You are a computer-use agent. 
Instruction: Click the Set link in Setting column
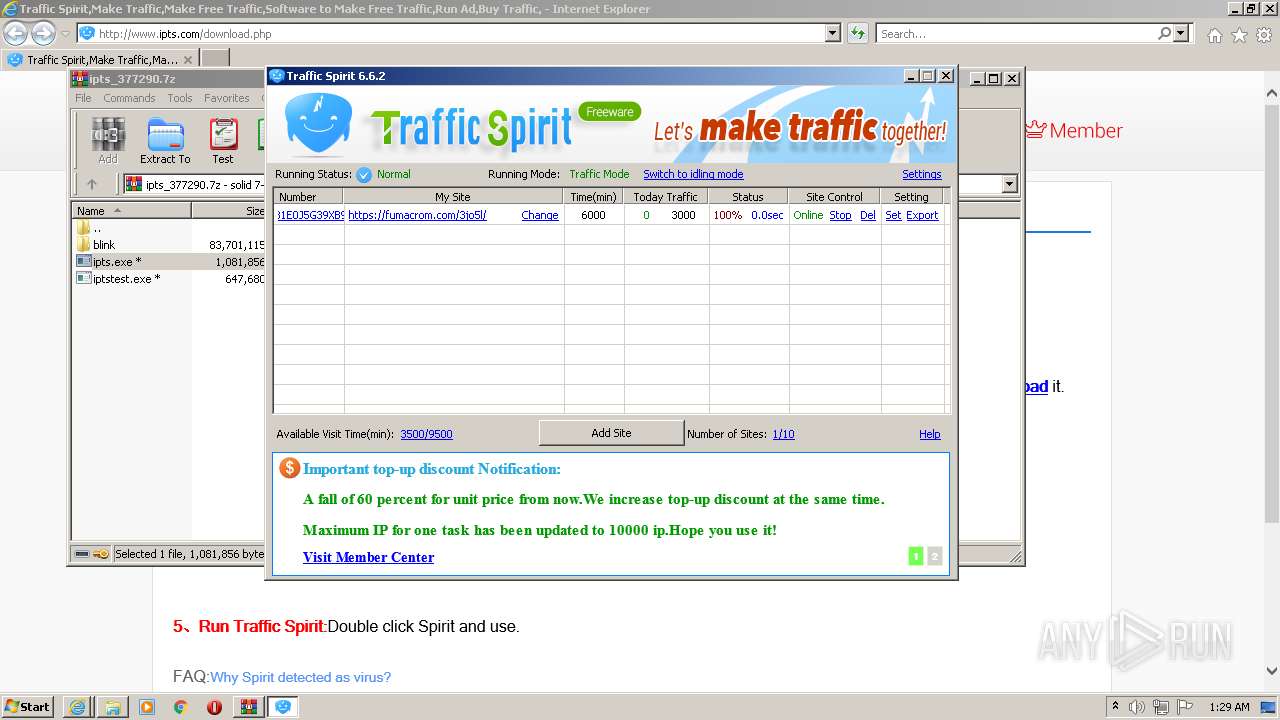click(893, 215)
